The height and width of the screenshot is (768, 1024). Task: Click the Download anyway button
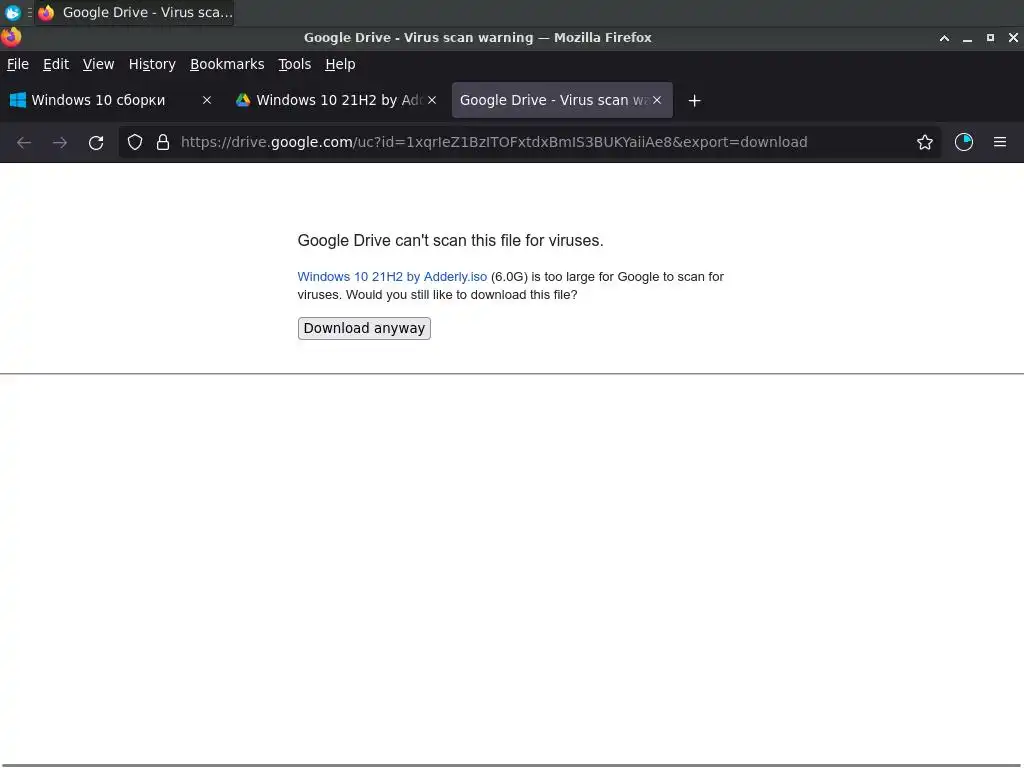point(364,328)
